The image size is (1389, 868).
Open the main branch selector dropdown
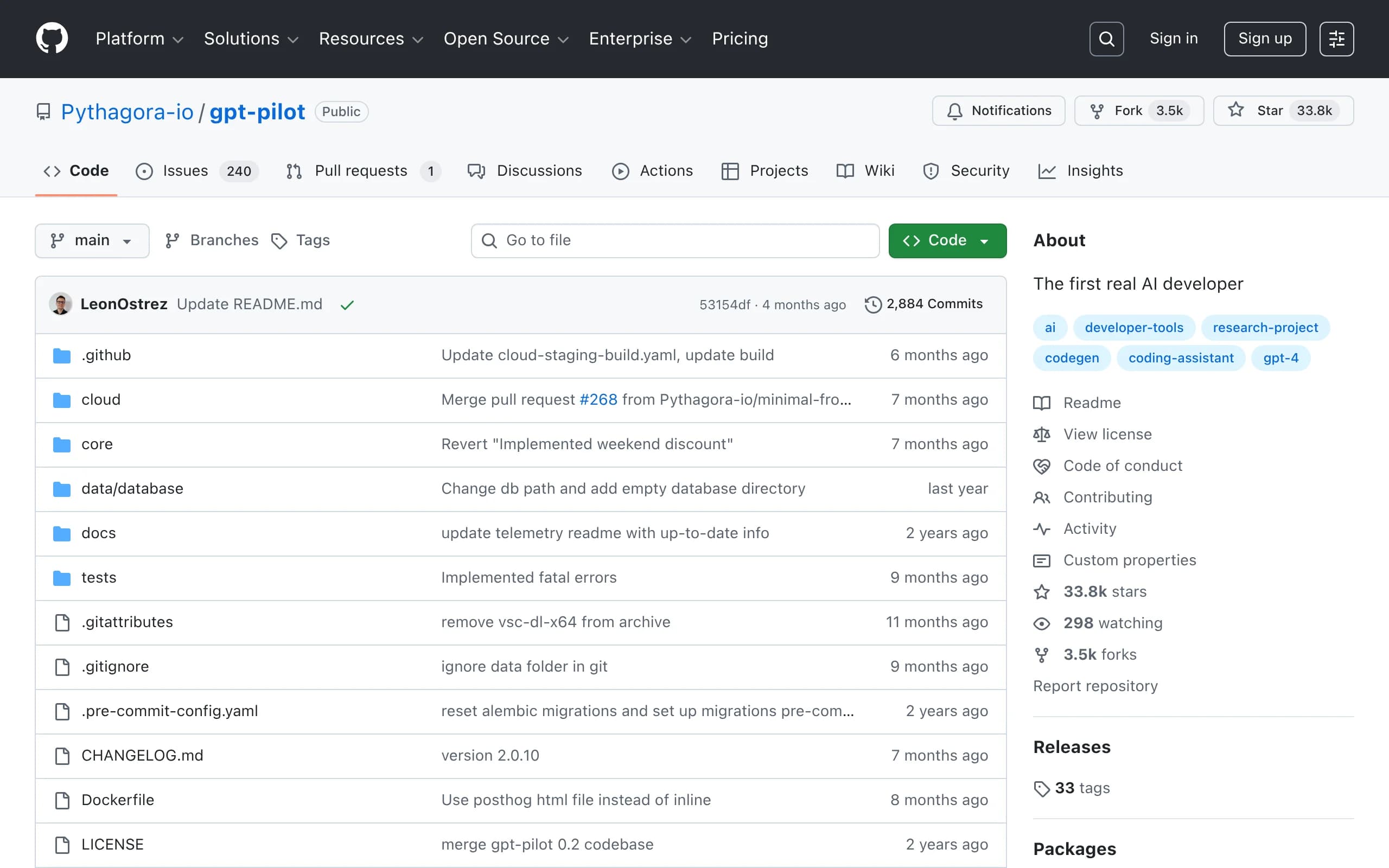point(92,240)
